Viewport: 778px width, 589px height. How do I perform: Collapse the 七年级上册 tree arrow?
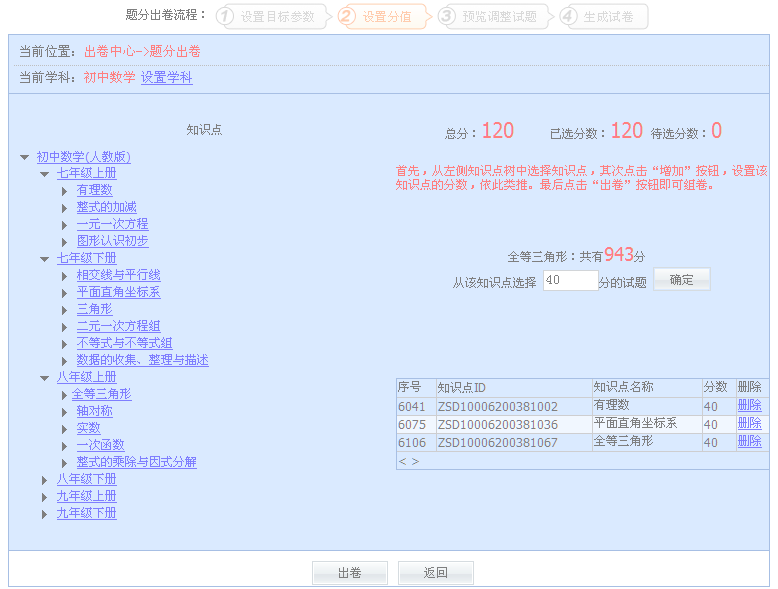pyautogui.click(x=44, y=174)
